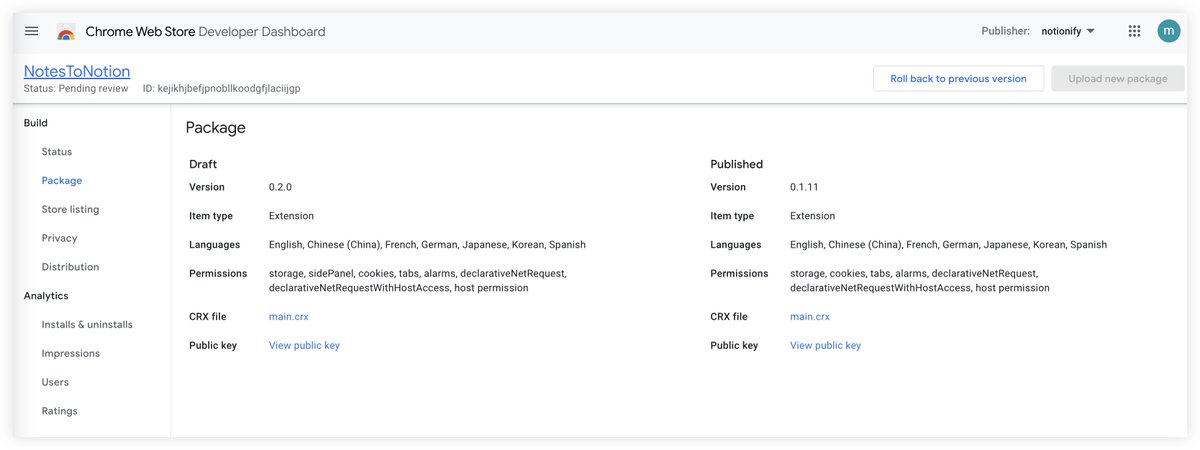1200x450 pixels.
Task: Open Installs & uninstalls analytics
Action: click(87, 325)
